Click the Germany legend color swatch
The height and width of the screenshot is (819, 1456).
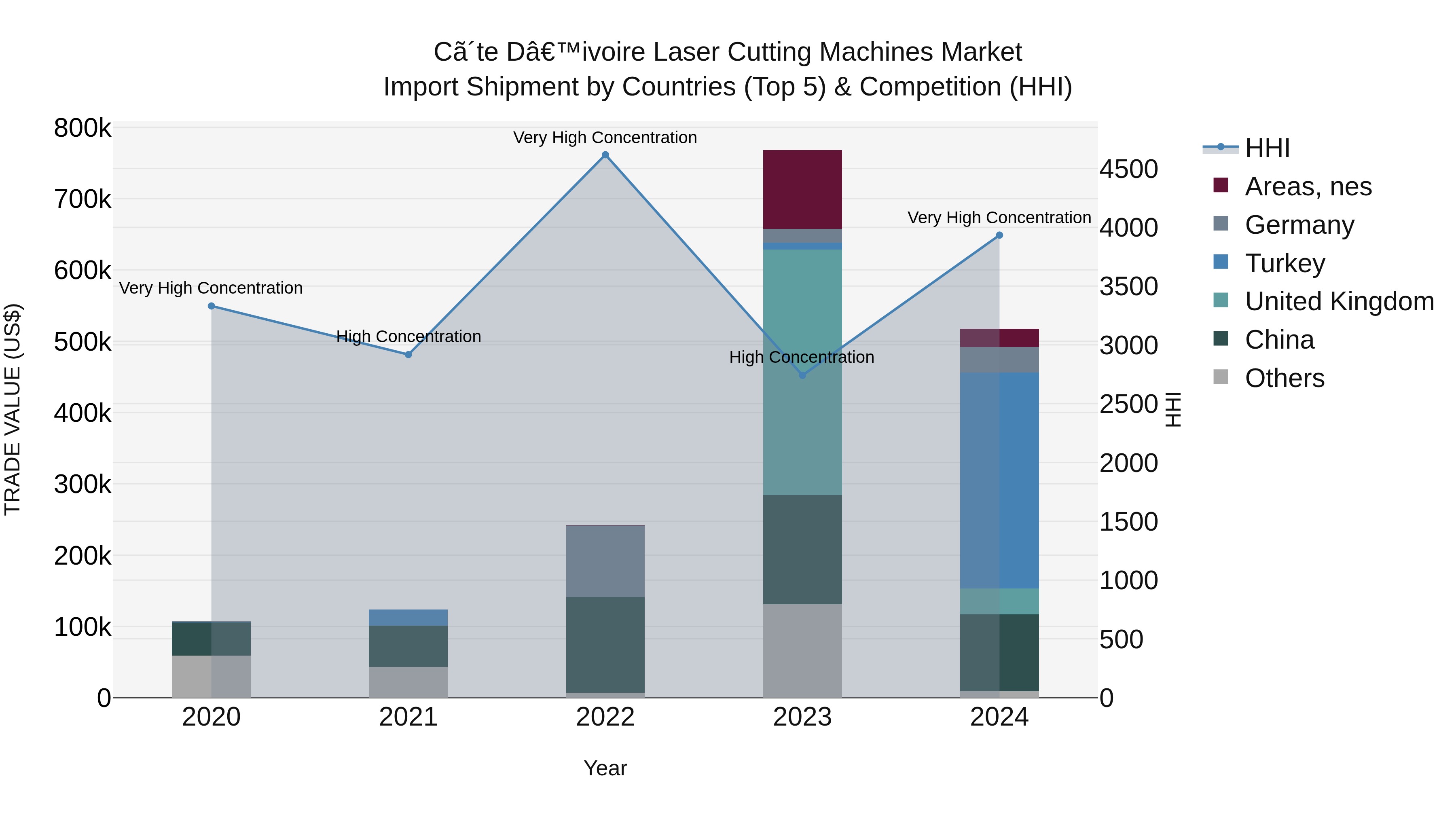(x=1221, y=224)
